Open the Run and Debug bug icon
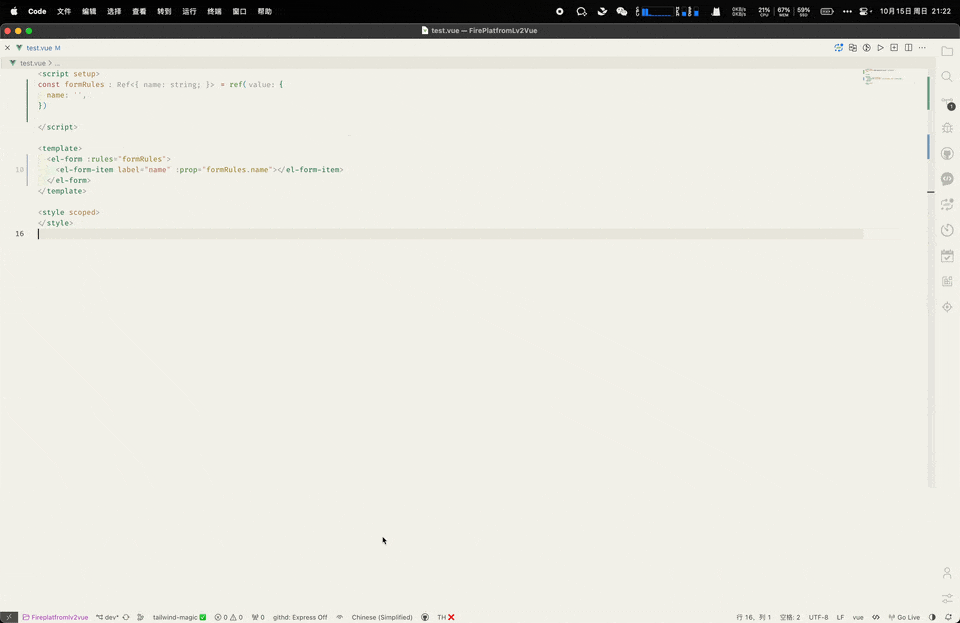Screen dimensions: 960x623 947,128
